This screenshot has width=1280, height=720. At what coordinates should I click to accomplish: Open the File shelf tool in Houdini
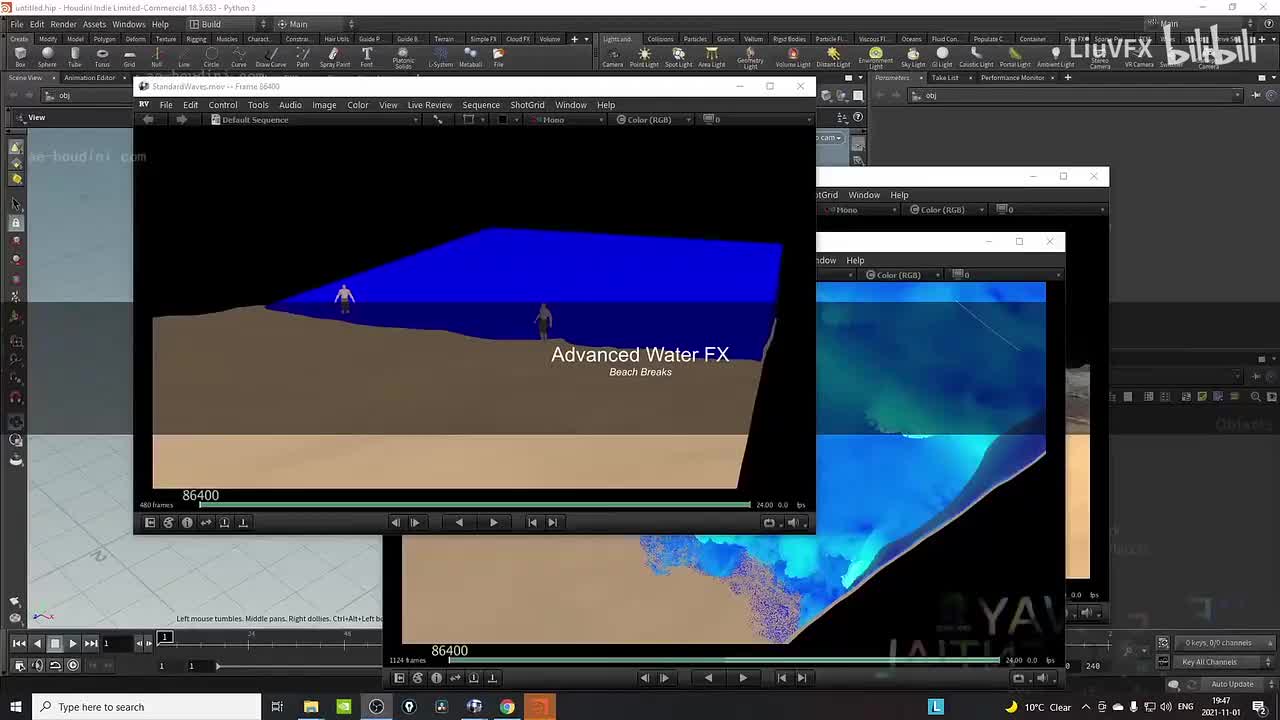498,57
